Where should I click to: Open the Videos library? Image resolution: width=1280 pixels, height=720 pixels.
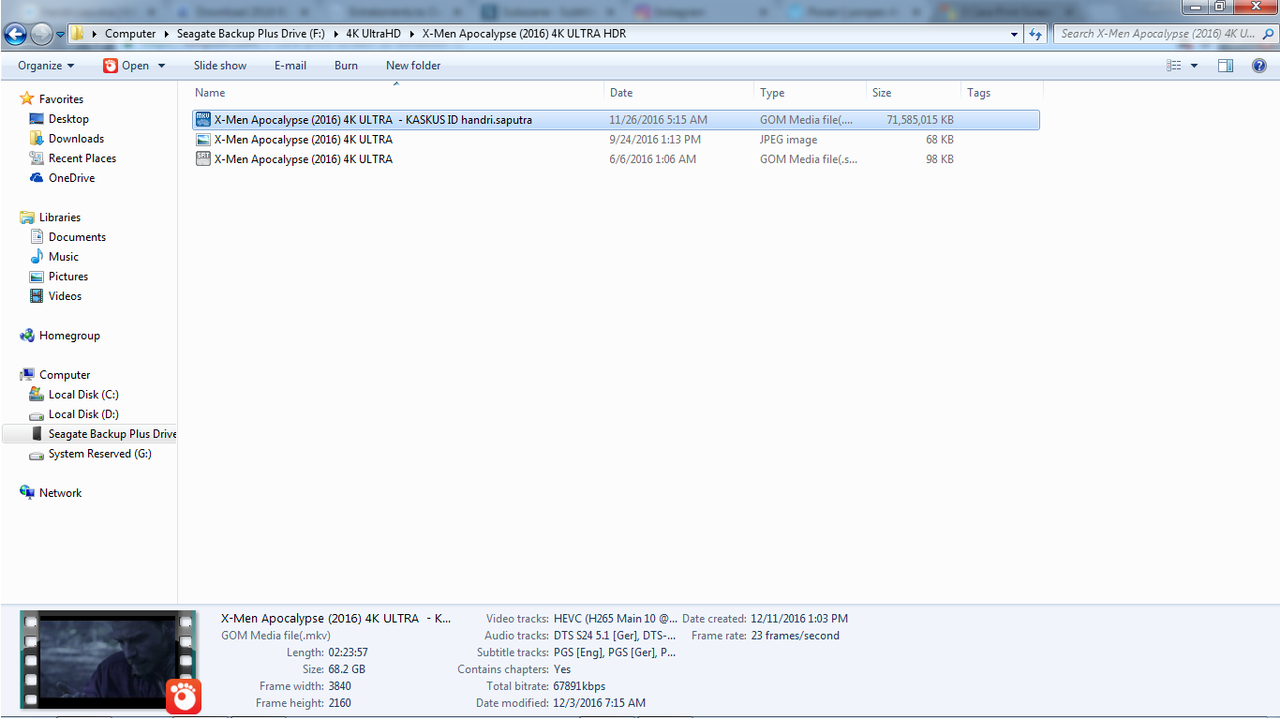65,296
